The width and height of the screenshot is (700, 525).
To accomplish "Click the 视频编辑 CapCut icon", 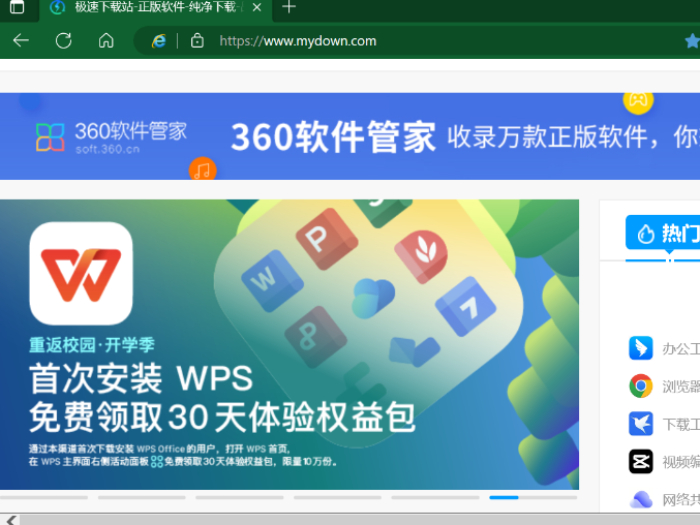I will tap(641, 462).
